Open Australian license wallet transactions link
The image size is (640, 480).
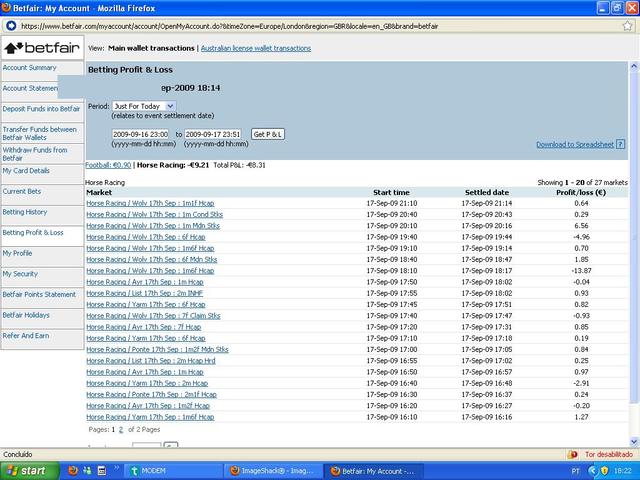(x=256, y=48)
